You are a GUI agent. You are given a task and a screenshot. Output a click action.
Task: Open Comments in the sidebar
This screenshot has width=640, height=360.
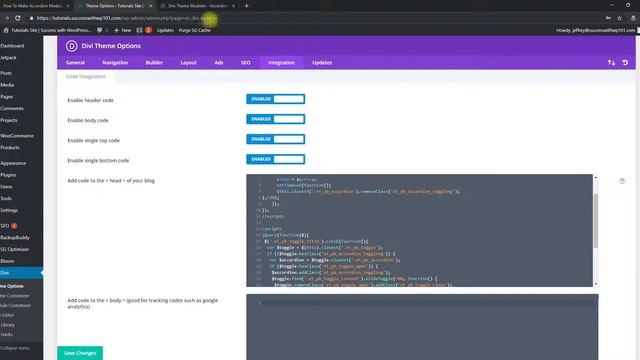click(x=12, y=109)
